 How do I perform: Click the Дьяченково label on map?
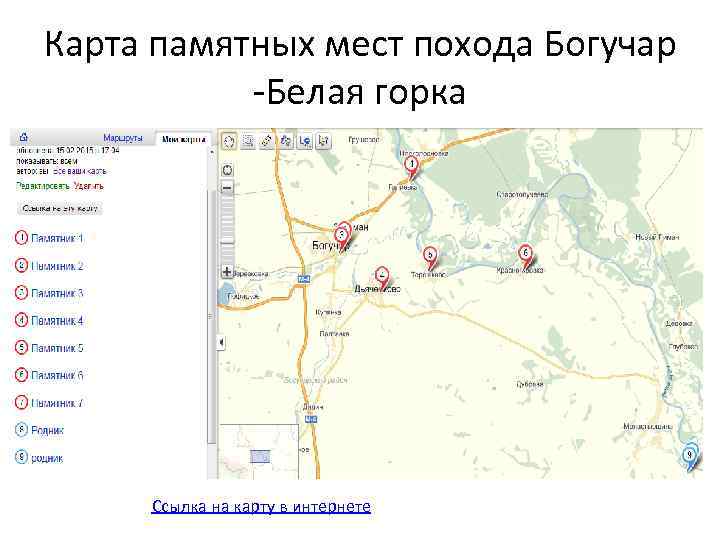tap(377, 289)
